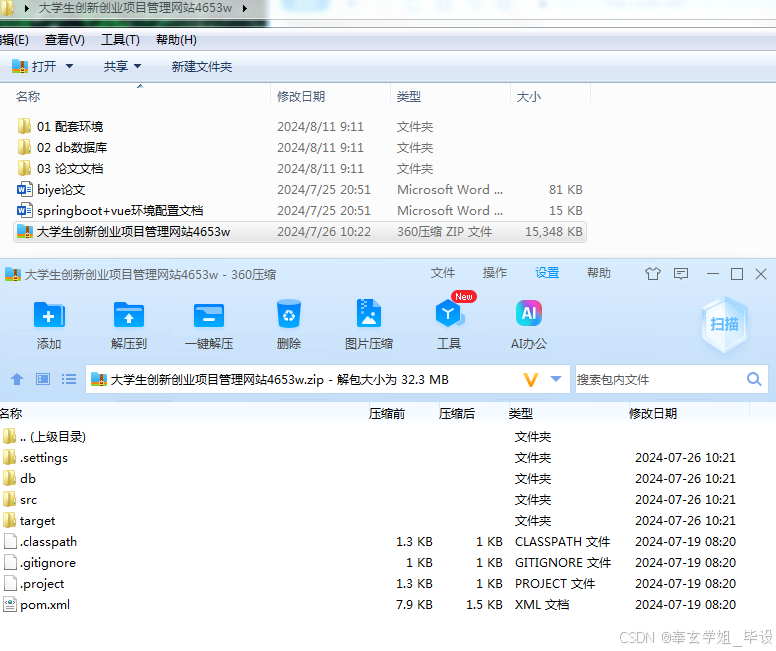Expand the breadcrumb arrow after folder name
The image size is (776, 651).
pos(244,8)
